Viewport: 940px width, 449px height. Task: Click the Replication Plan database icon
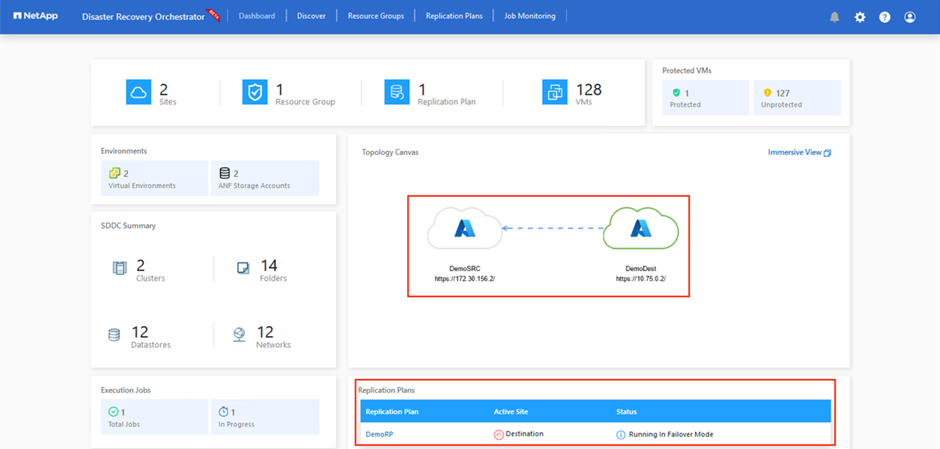(397, 92)
